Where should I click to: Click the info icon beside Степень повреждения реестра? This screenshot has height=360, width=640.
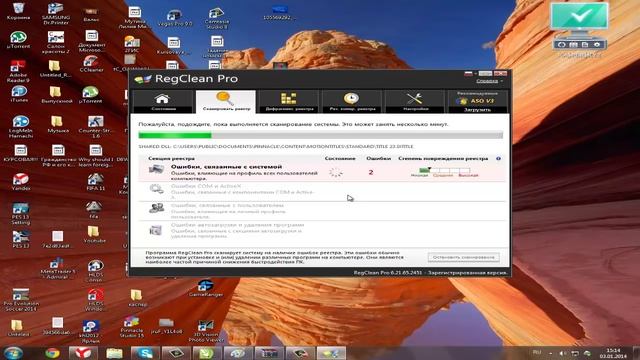(498, 158)
